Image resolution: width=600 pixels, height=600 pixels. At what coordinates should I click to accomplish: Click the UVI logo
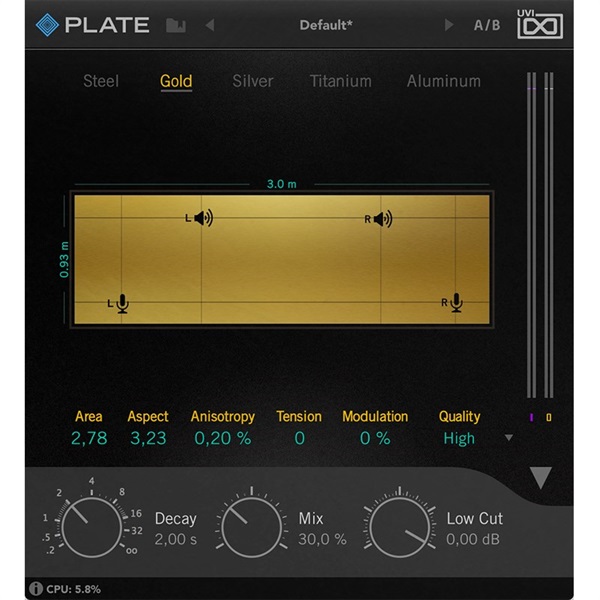pyautogui.click(x=540, y=24)
